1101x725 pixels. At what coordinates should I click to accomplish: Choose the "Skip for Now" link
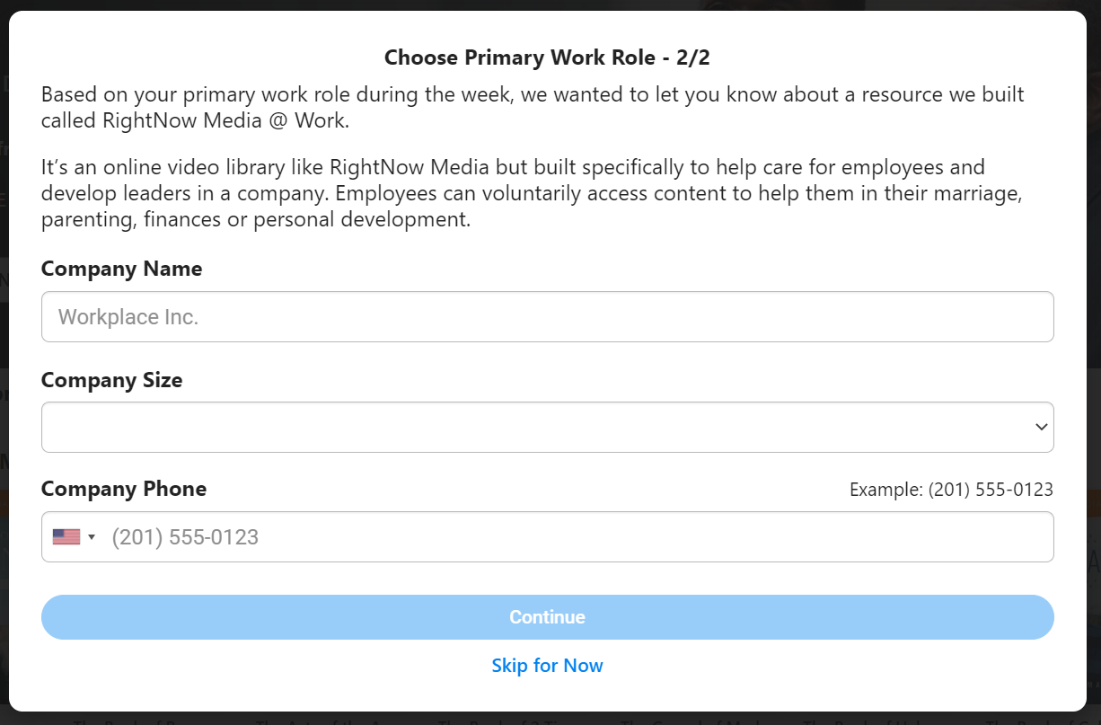(x=547, y=665)
